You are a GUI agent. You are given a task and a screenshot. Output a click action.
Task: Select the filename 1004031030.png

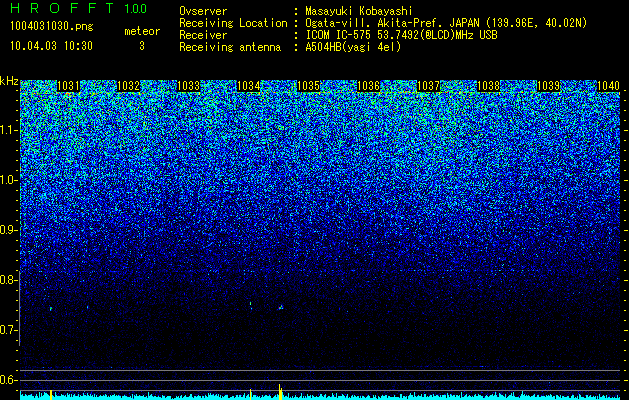(x=52, y=26)
